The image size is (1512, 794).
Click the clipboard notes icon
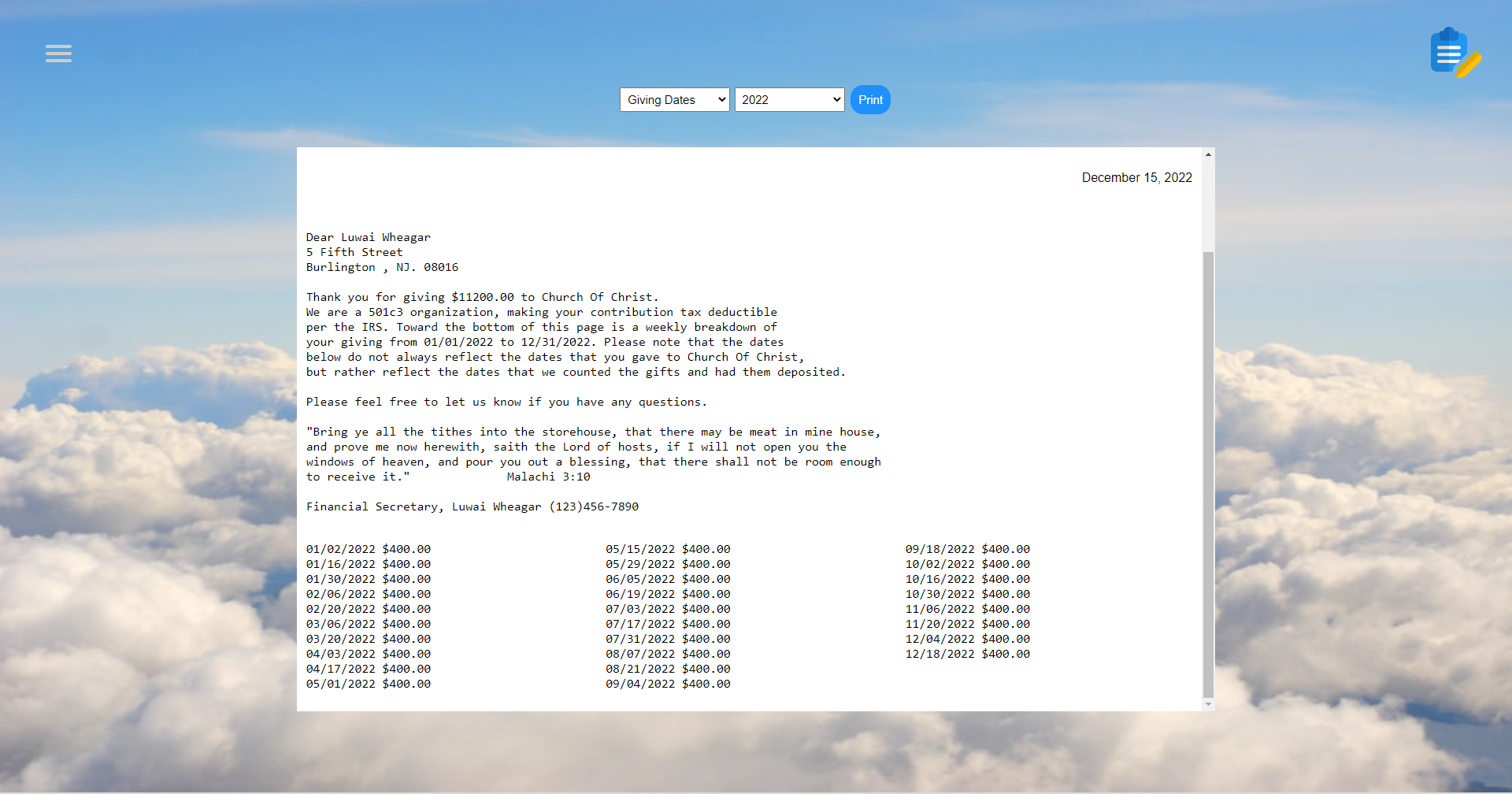1455,53
